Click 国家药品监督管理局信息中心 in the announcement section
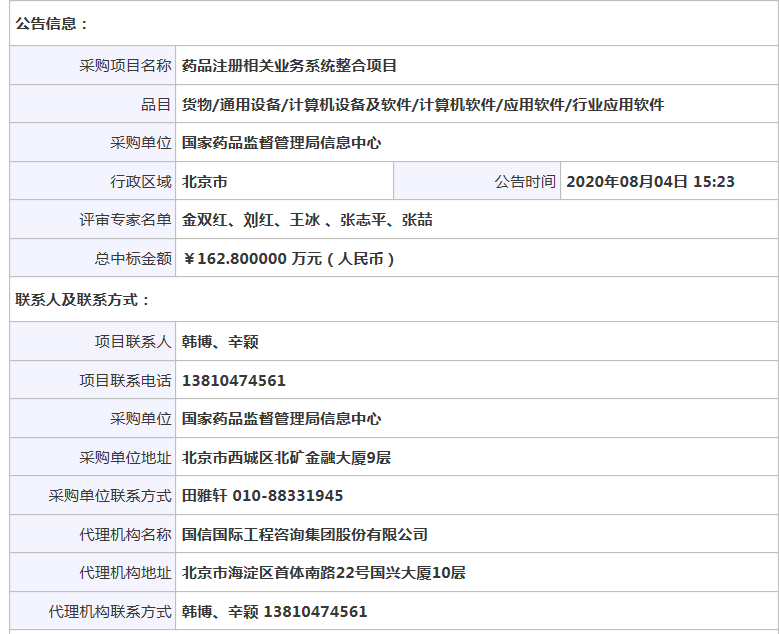The width and height of the screenshot is (779, 634). tap(281, 143)
